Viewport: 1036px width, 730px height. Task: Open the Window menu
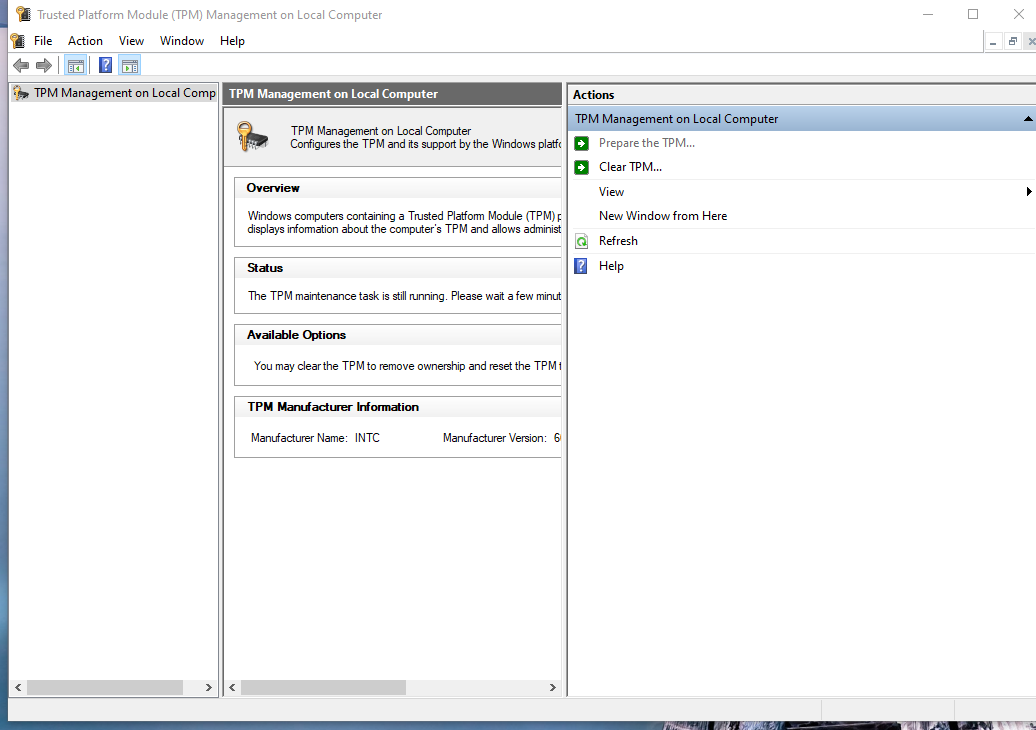point(182,41)
